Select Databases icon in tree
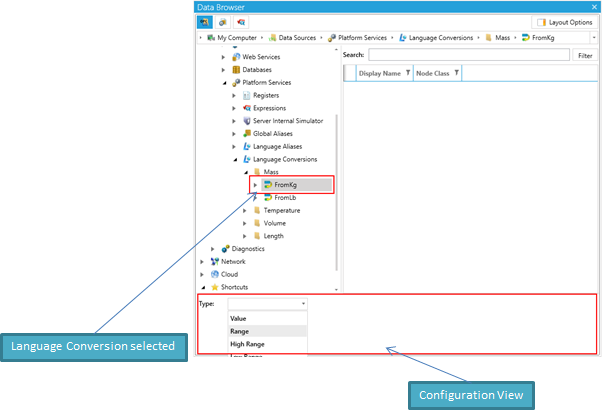This screenshot has height=411, width=603. click(236, 70)
